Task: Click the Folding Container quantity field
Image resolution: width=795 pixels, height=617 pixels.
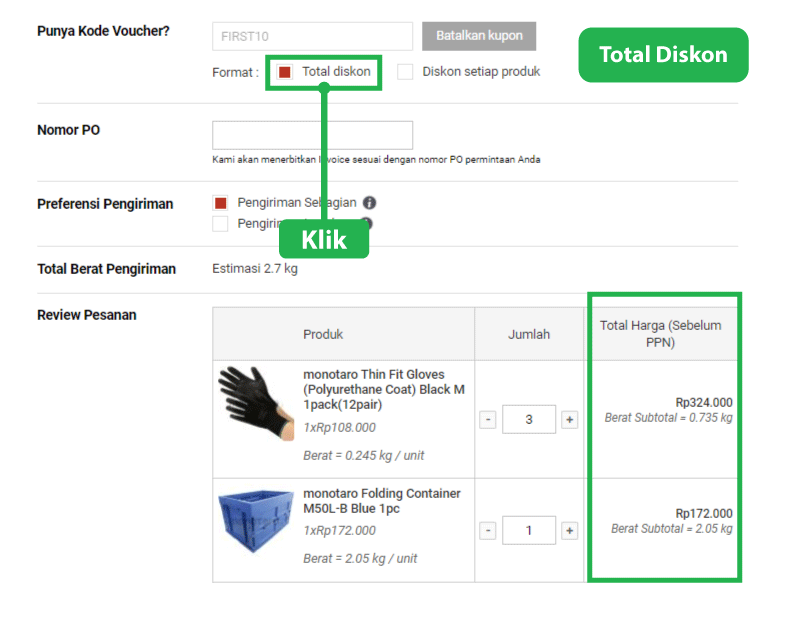Action: 528,530
